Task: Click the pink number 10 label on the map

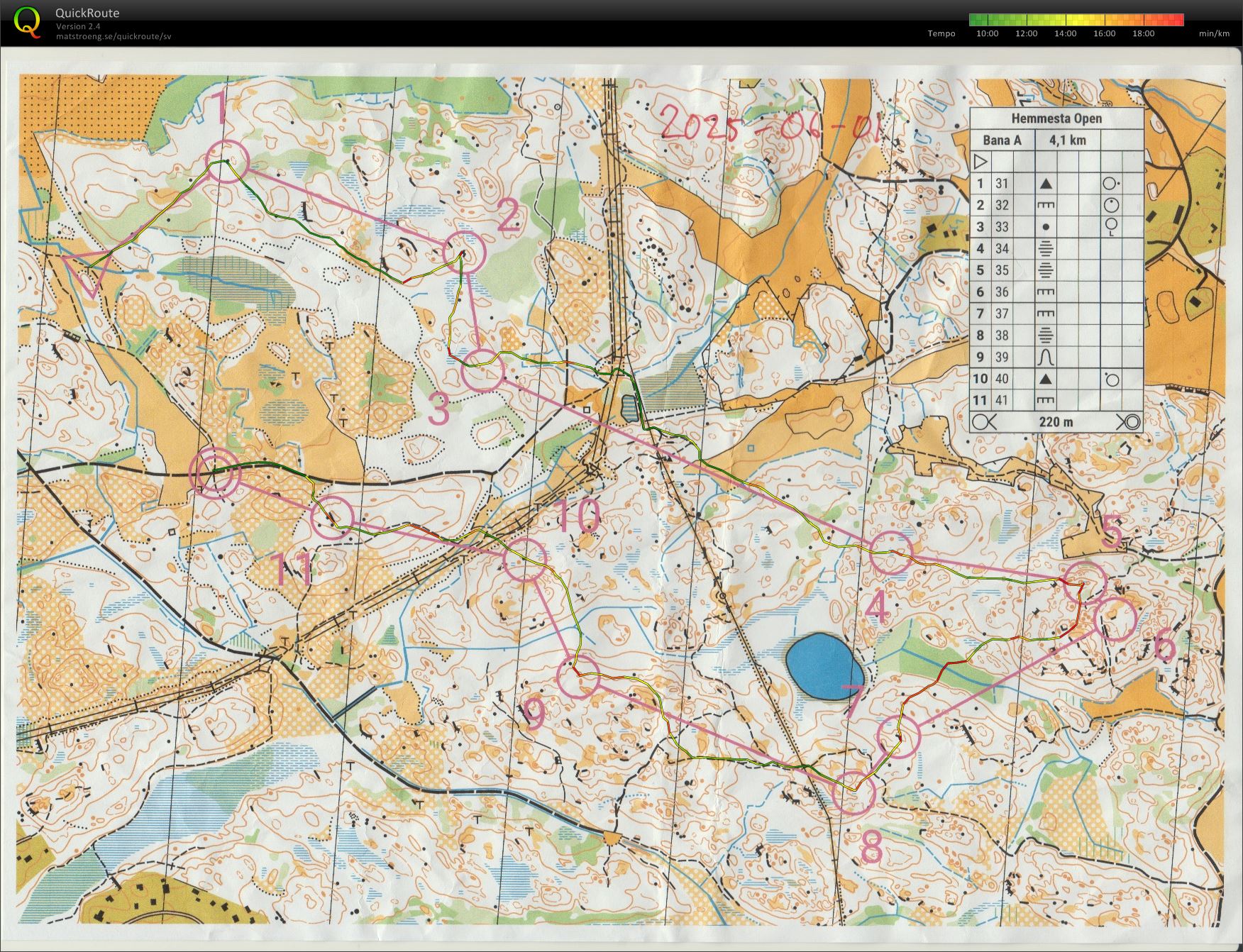Action: (578, 516)
